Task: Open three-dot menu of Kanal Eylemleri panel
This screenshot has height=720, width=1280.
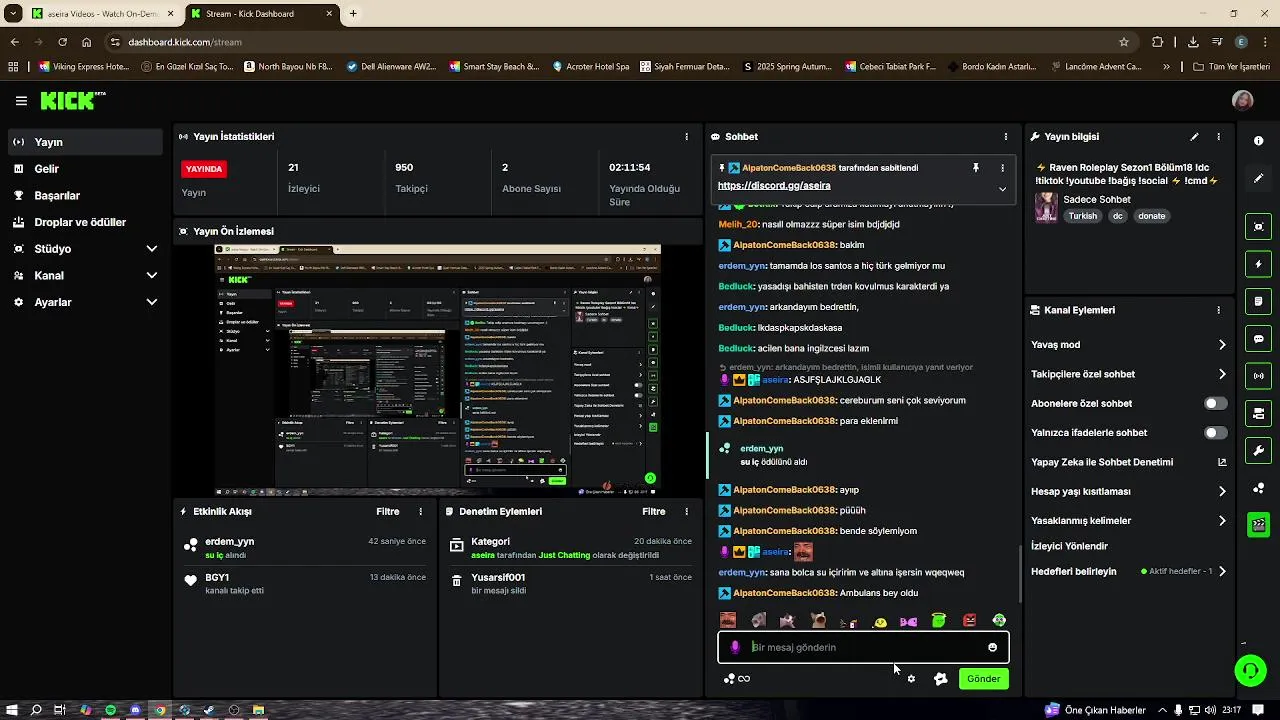Action: point(1218,310)
